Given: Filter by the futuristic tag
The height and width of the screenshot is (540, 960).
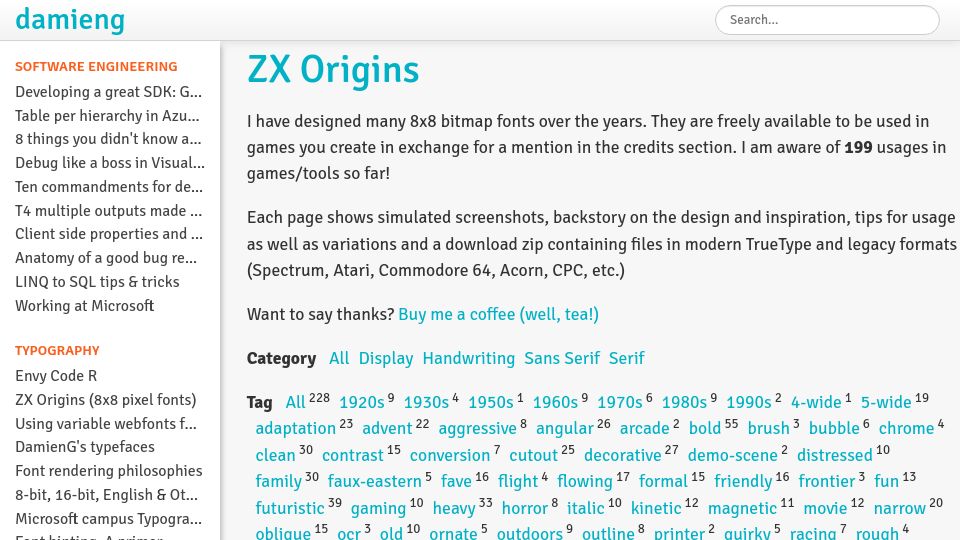Looking at the screenshot, I should [290, 508].
